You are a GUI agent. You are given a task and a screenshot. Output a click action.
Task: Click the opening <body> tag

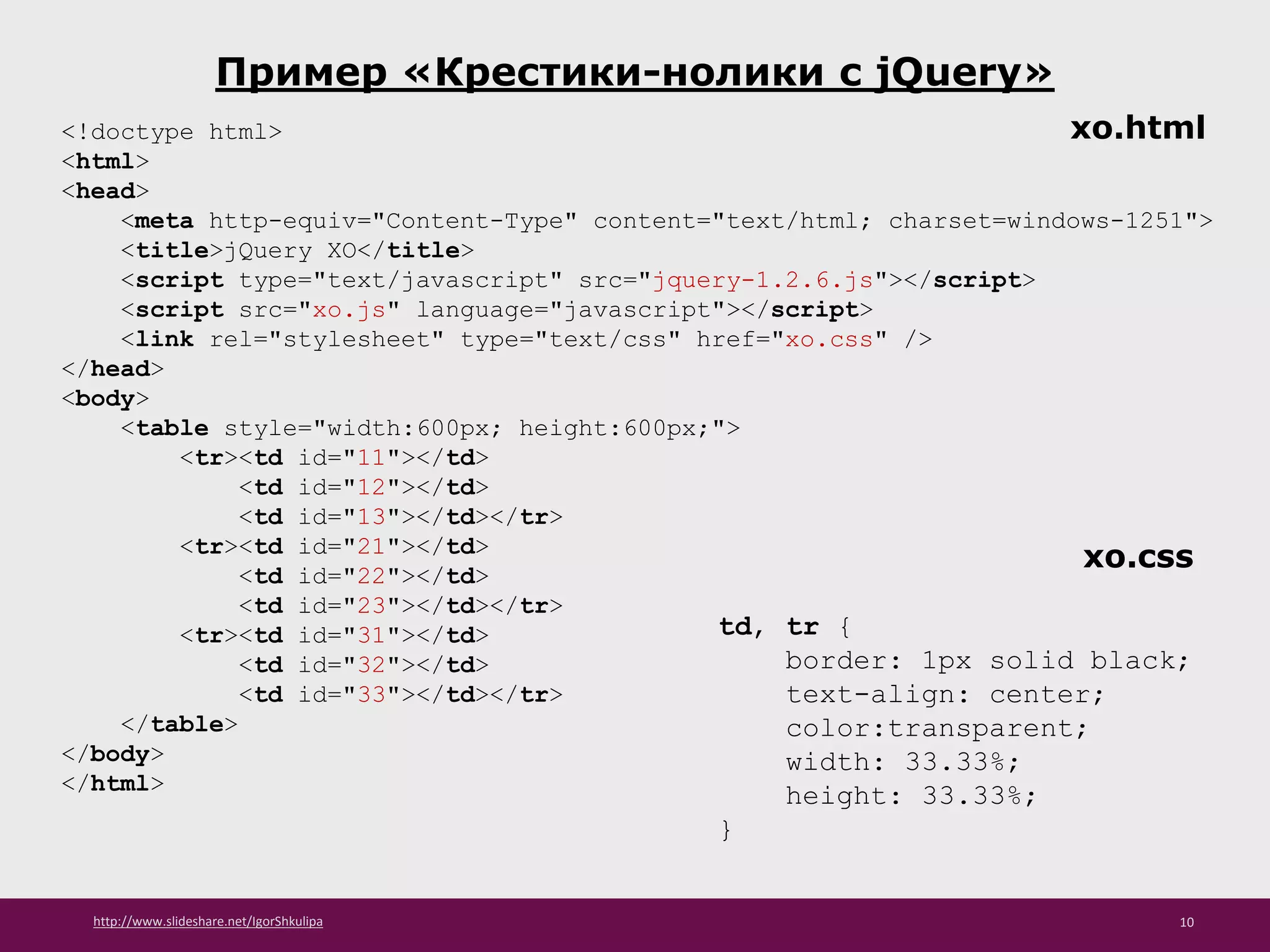[105, 399]
